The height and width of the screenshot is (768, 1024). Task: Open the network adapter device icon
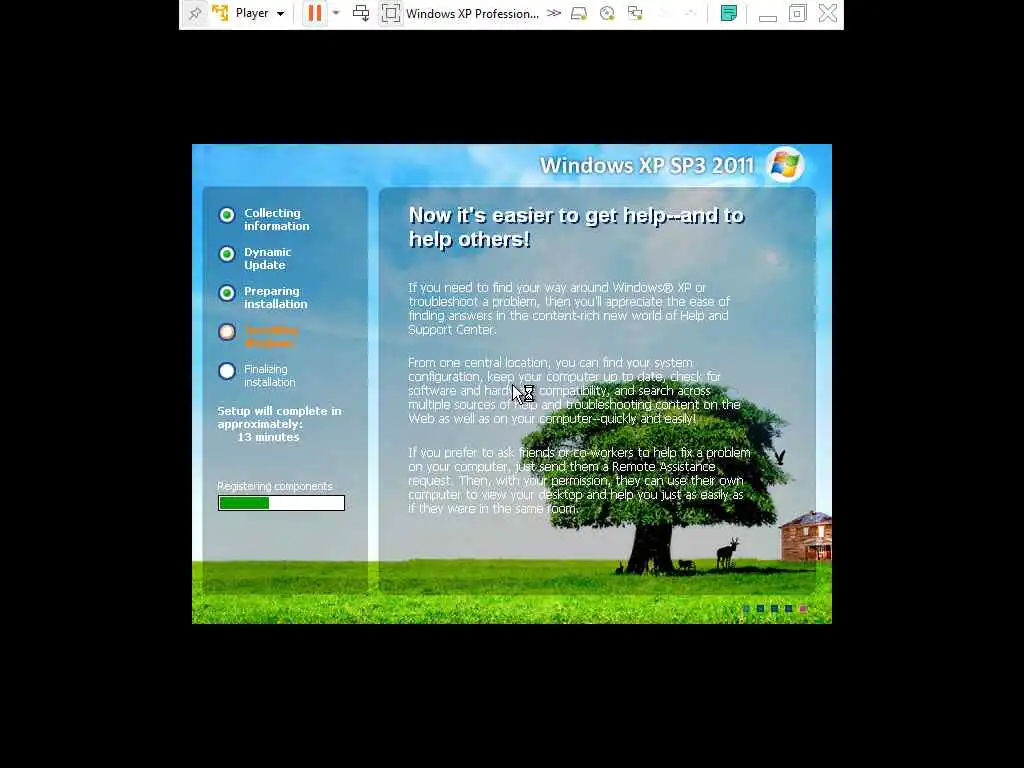[635, 13]
